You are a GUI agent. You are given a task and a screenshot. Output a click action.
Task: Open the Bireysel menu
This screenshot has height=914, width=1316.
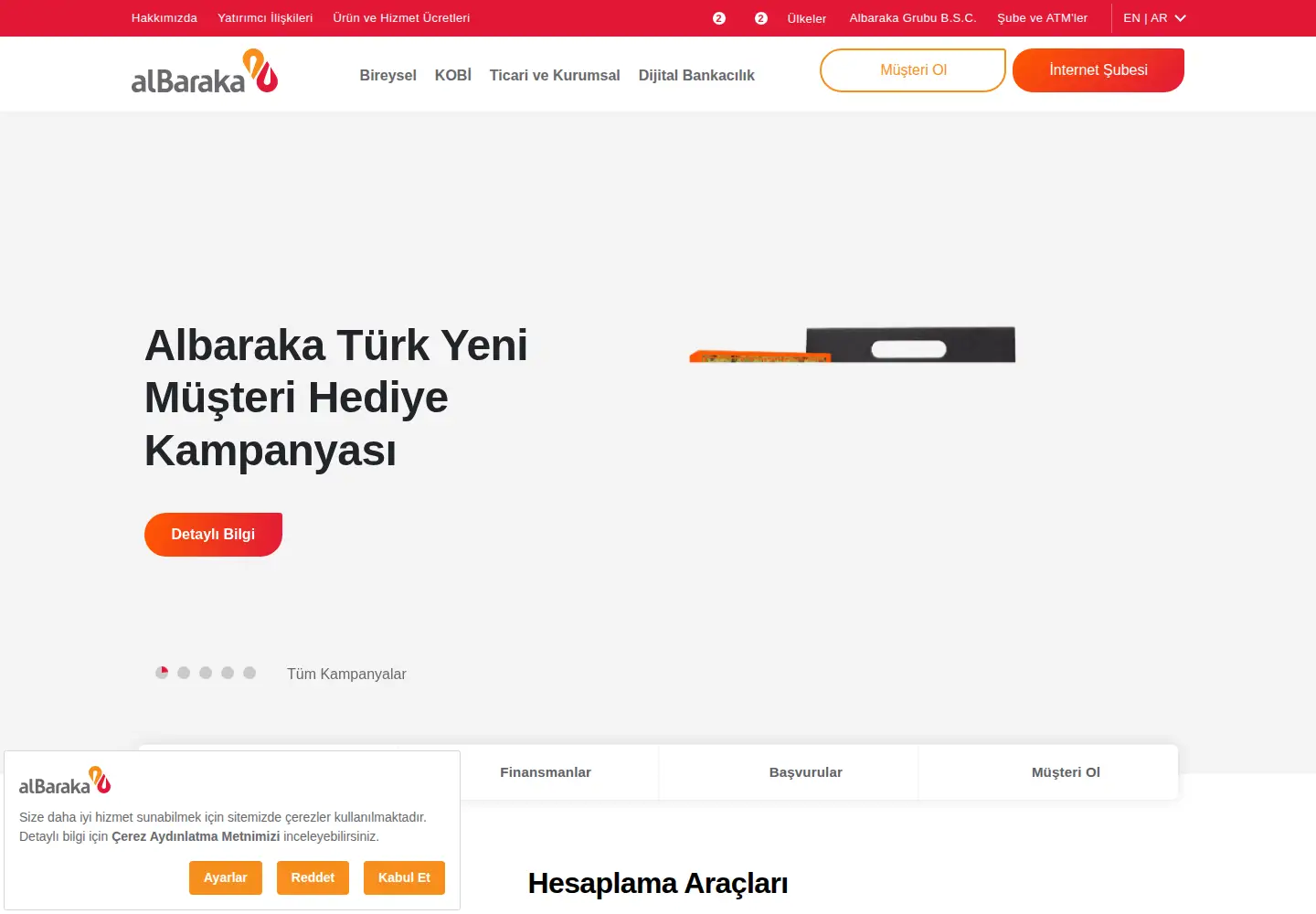388,75
